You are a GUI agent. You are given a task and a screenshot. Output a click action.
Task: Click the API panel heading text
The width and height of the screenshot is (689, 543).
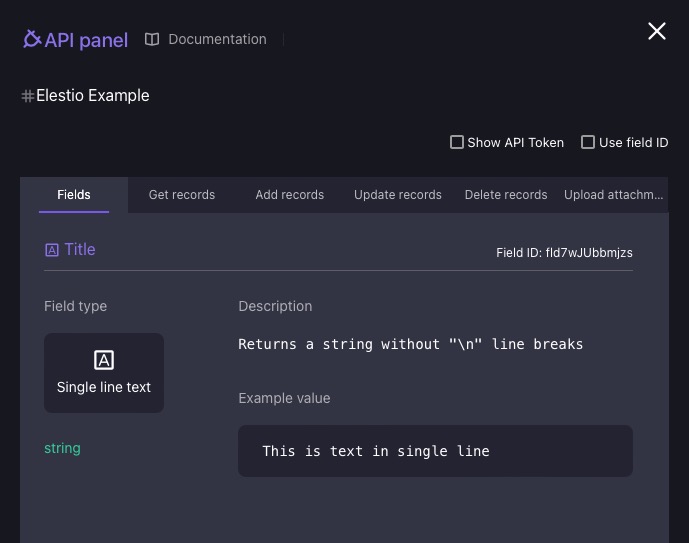coord(86,40)
